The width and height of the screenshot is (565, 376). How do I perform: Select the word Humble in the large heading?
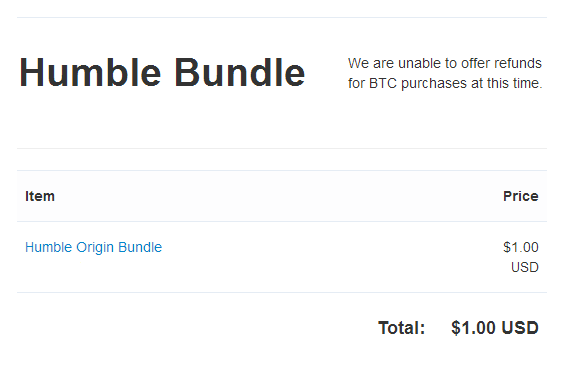coord(90,73)
